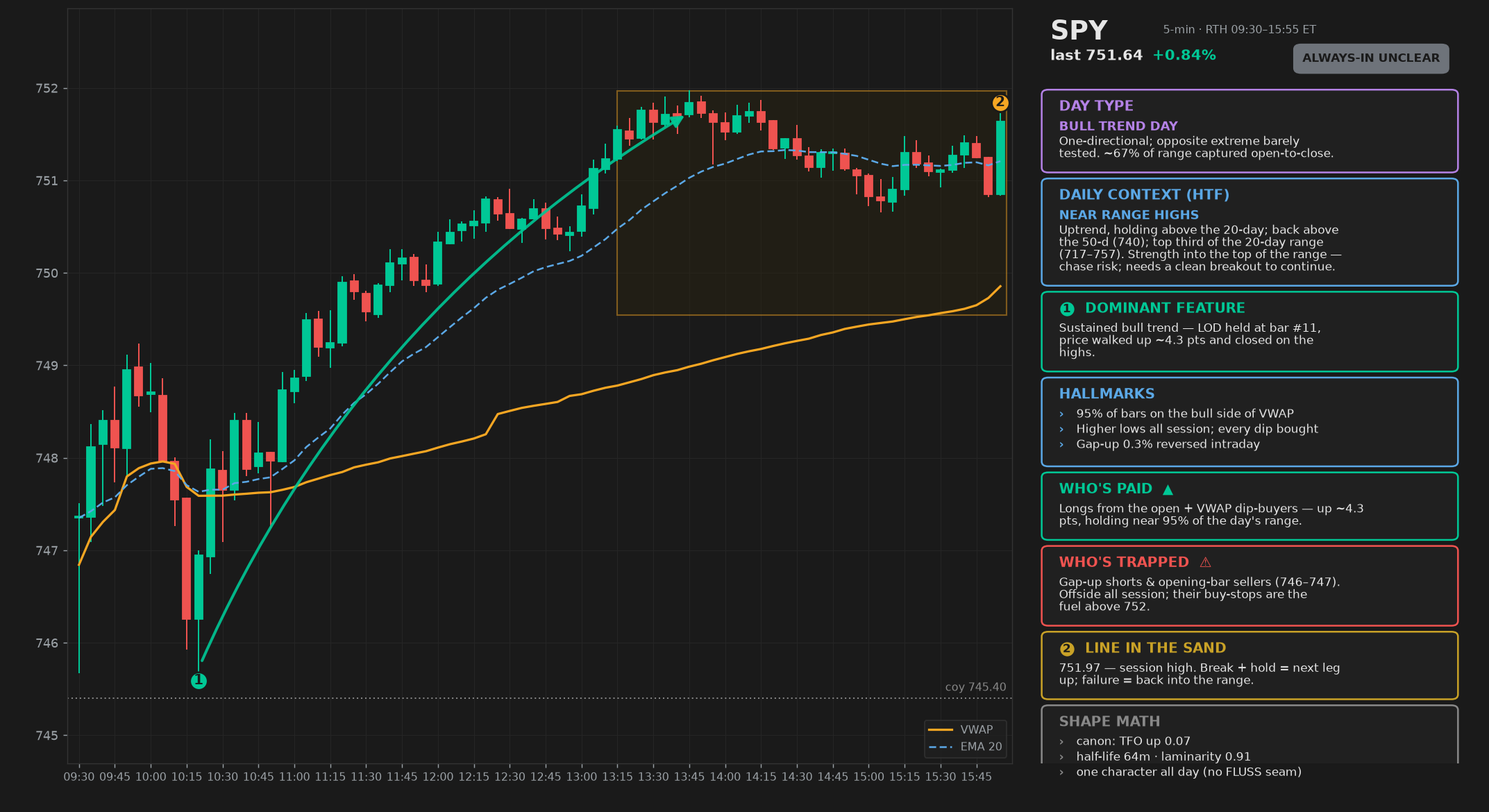Click the chevron bullet before 'one character all day'

[x=1061, y=772]
